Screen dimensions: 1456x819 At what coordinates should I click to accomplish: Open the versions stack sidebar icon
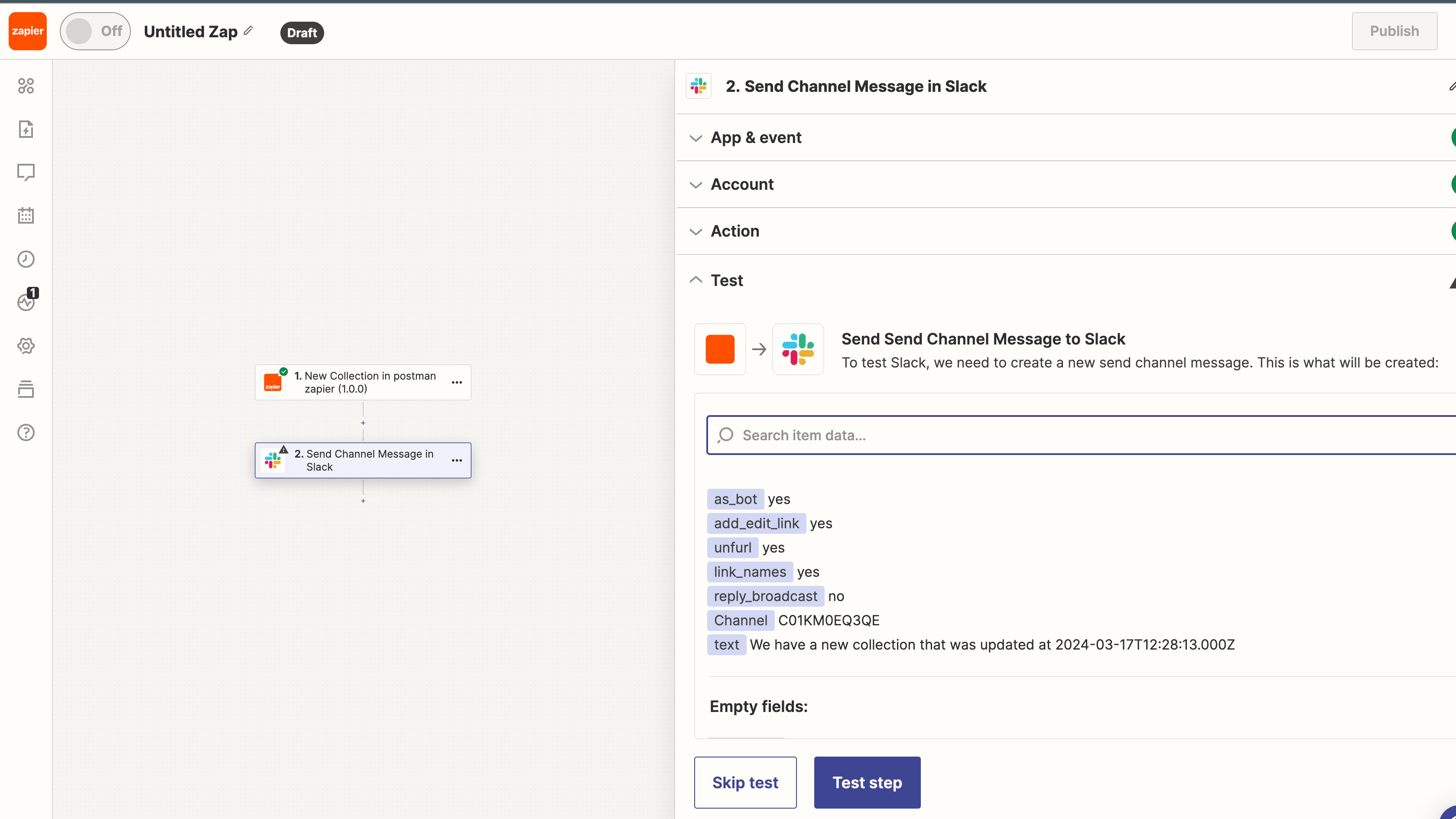26,389
